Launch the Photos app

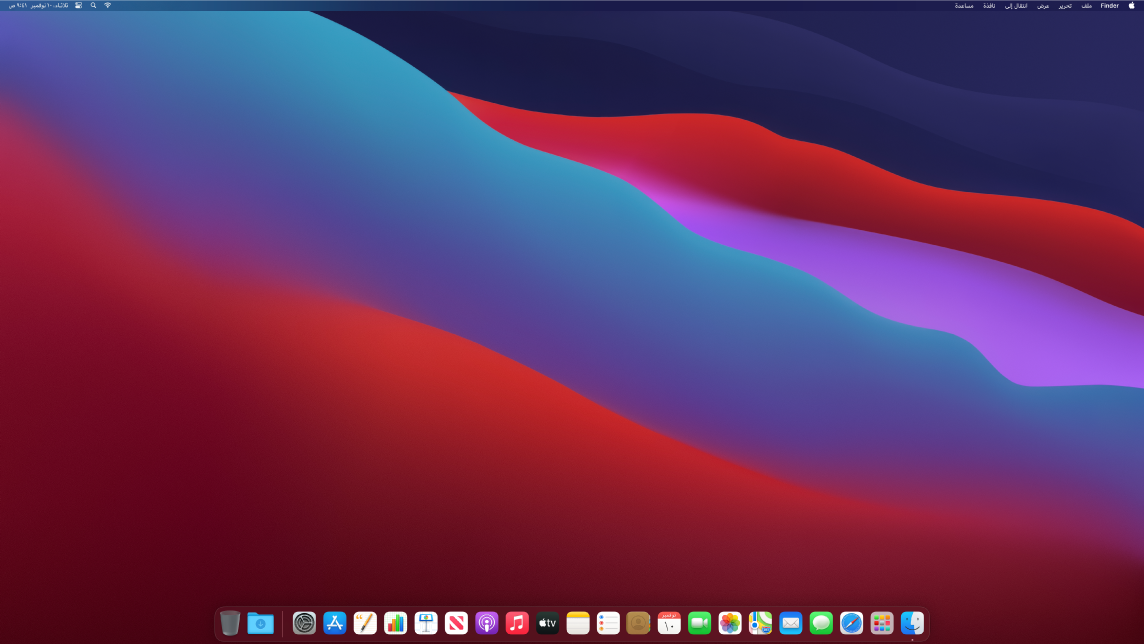[730, 623]
